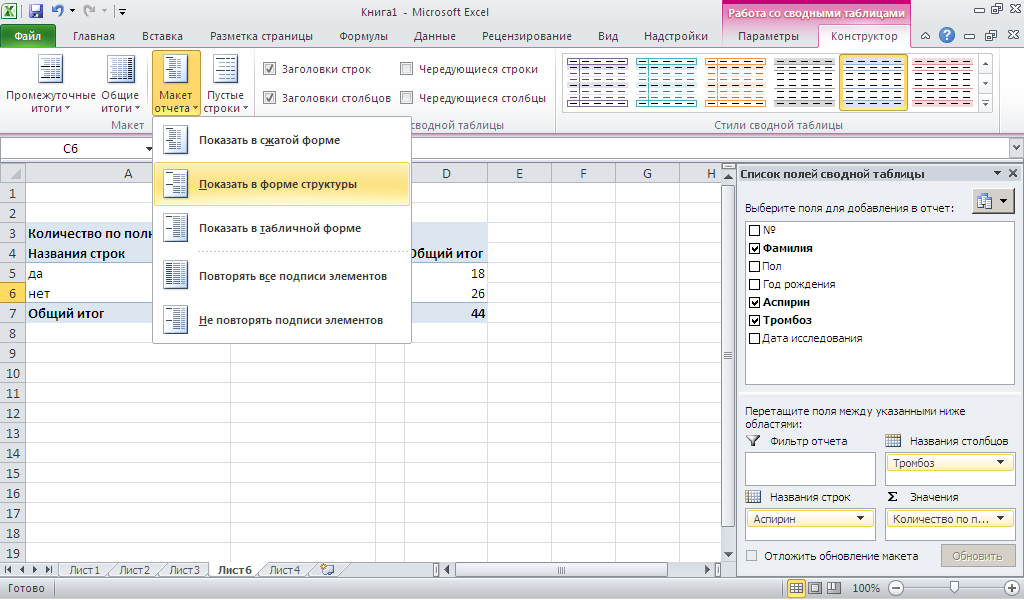
Task: Insert a new worksheet via the sheet tab icon
Action: [x=328, y=570]
